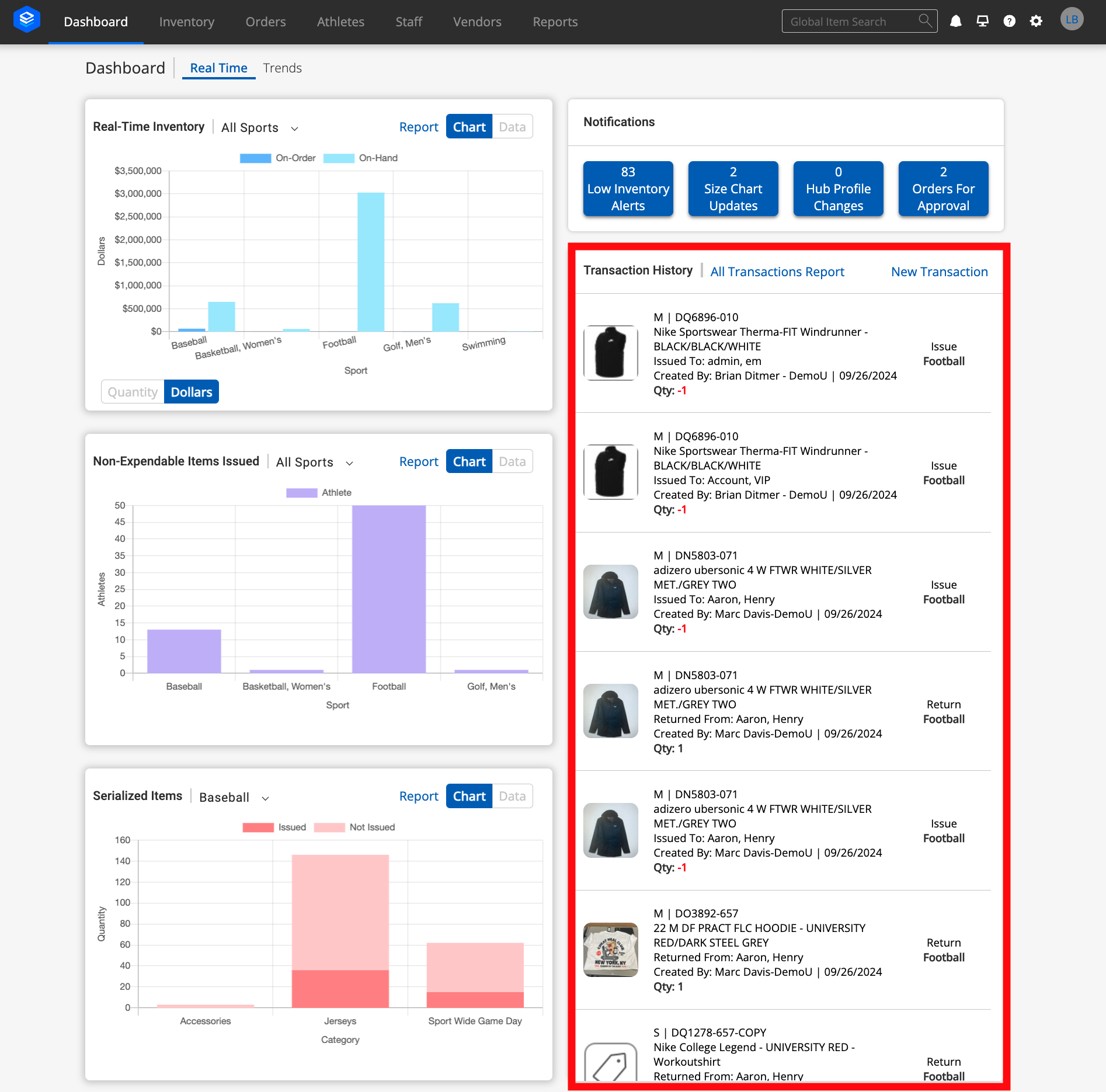Image resolution: width=1106 pixels, height=1092 pixels.
Task: Click the monitor display icon
Action: point(983,22)
